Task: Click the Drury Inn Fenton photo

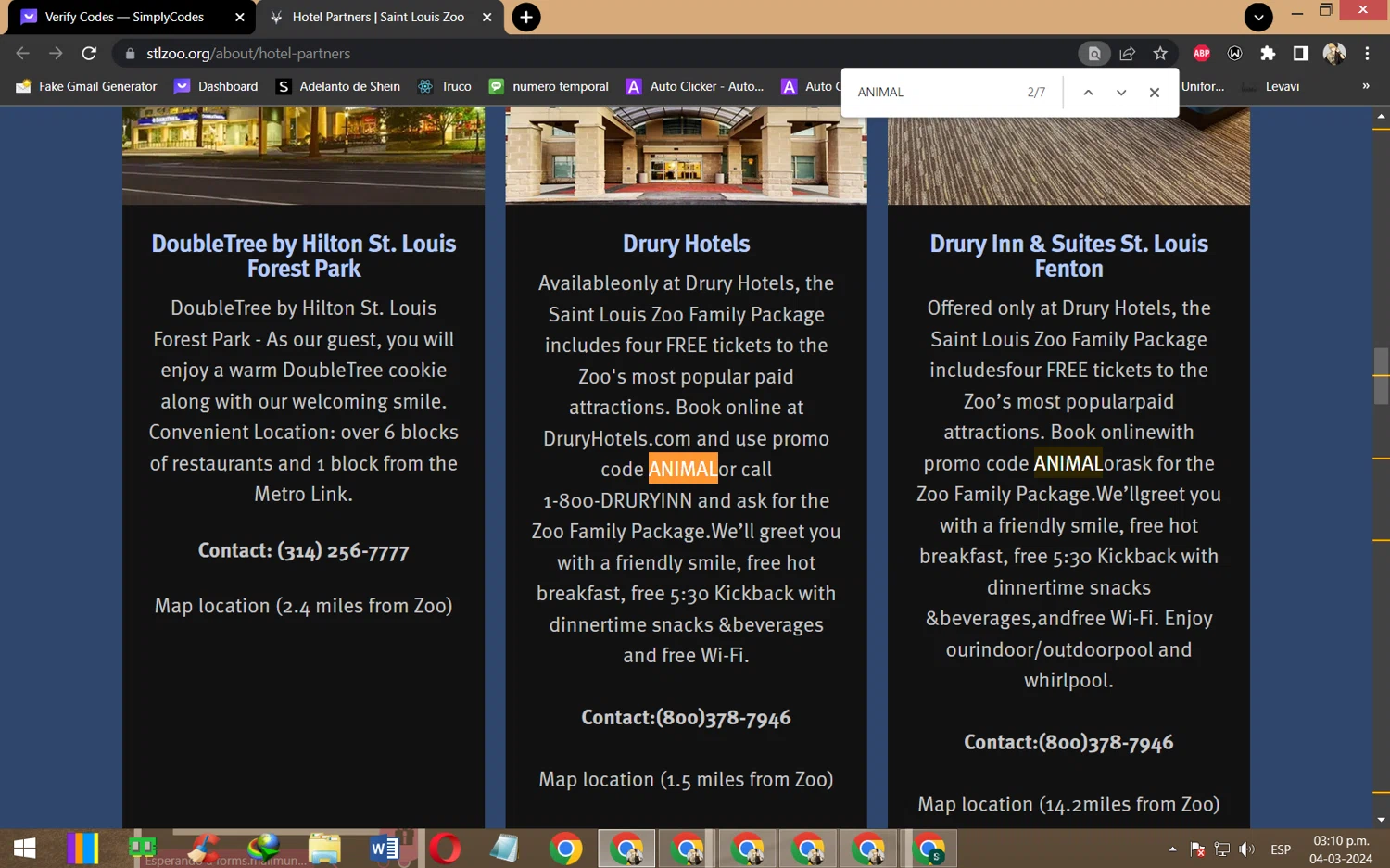Action: [1068, 155]
